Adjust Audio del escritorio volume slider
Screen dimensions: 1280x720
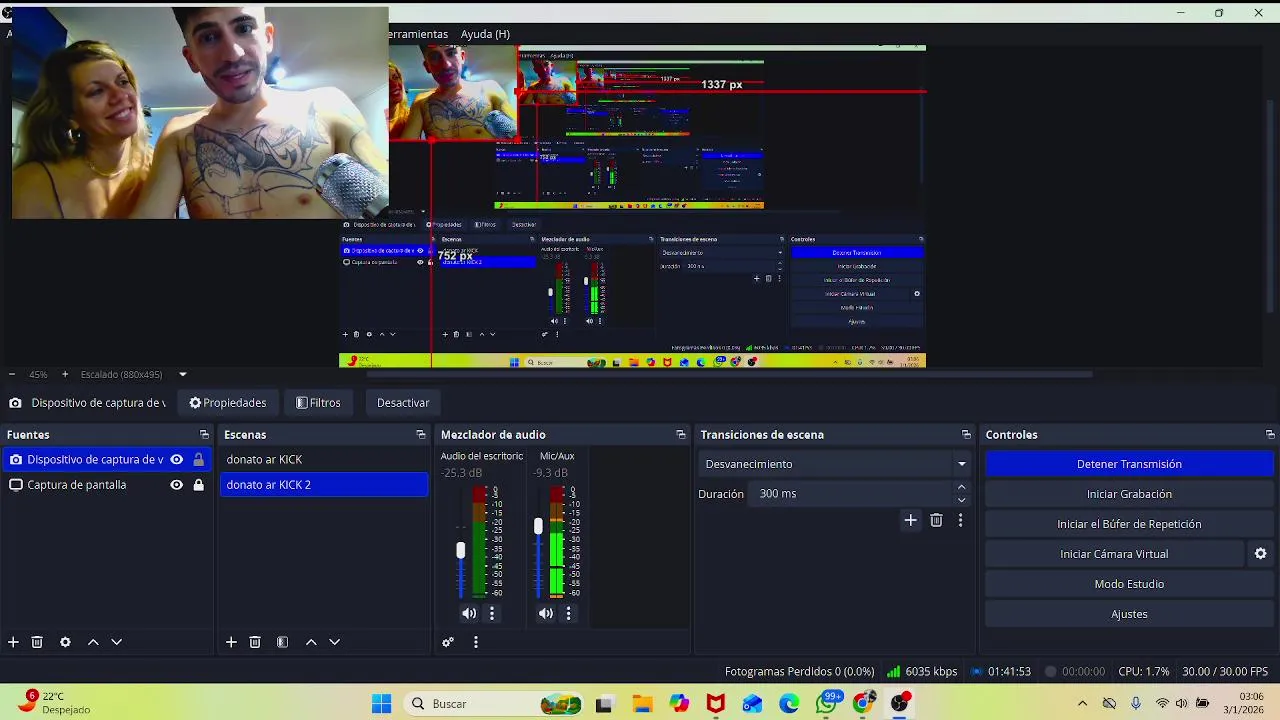click(x=461, y=550)
